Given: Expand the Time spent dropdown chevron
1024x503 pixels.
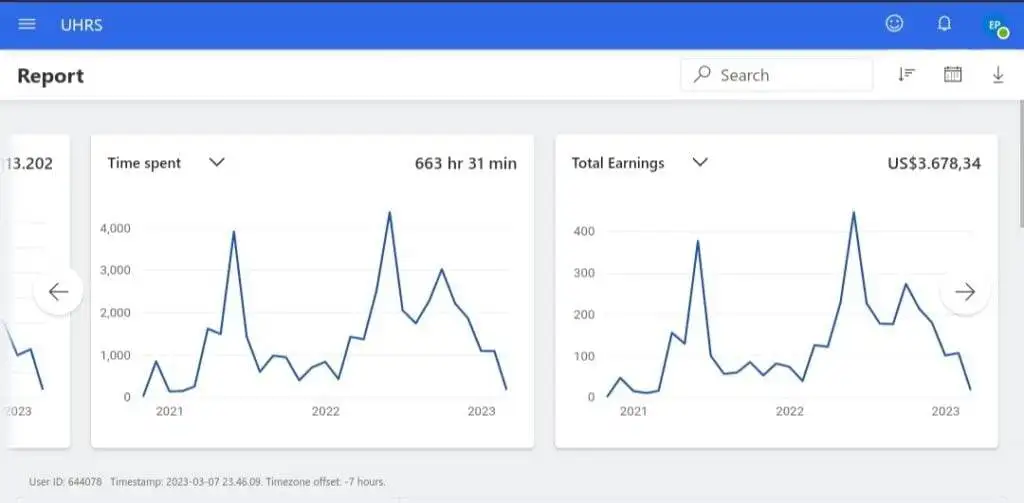Looking at the screenshot, I should click(x=216, y=163).
